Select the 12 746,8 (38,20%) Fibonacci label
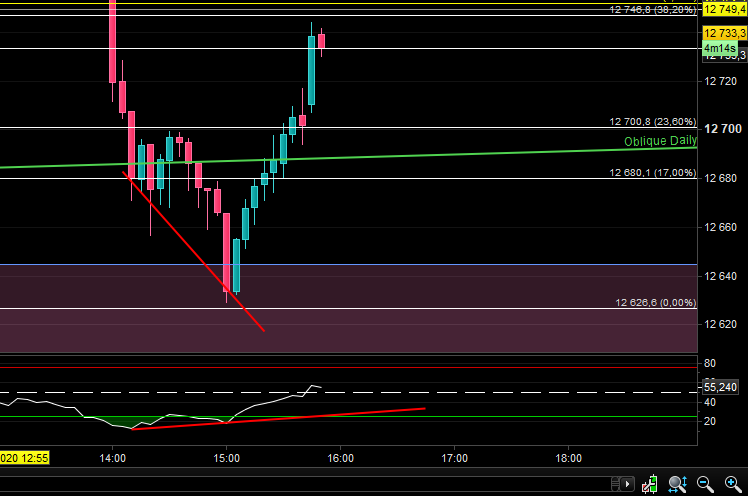The height and width of the screenshot is (496, 748). [653, 10]
